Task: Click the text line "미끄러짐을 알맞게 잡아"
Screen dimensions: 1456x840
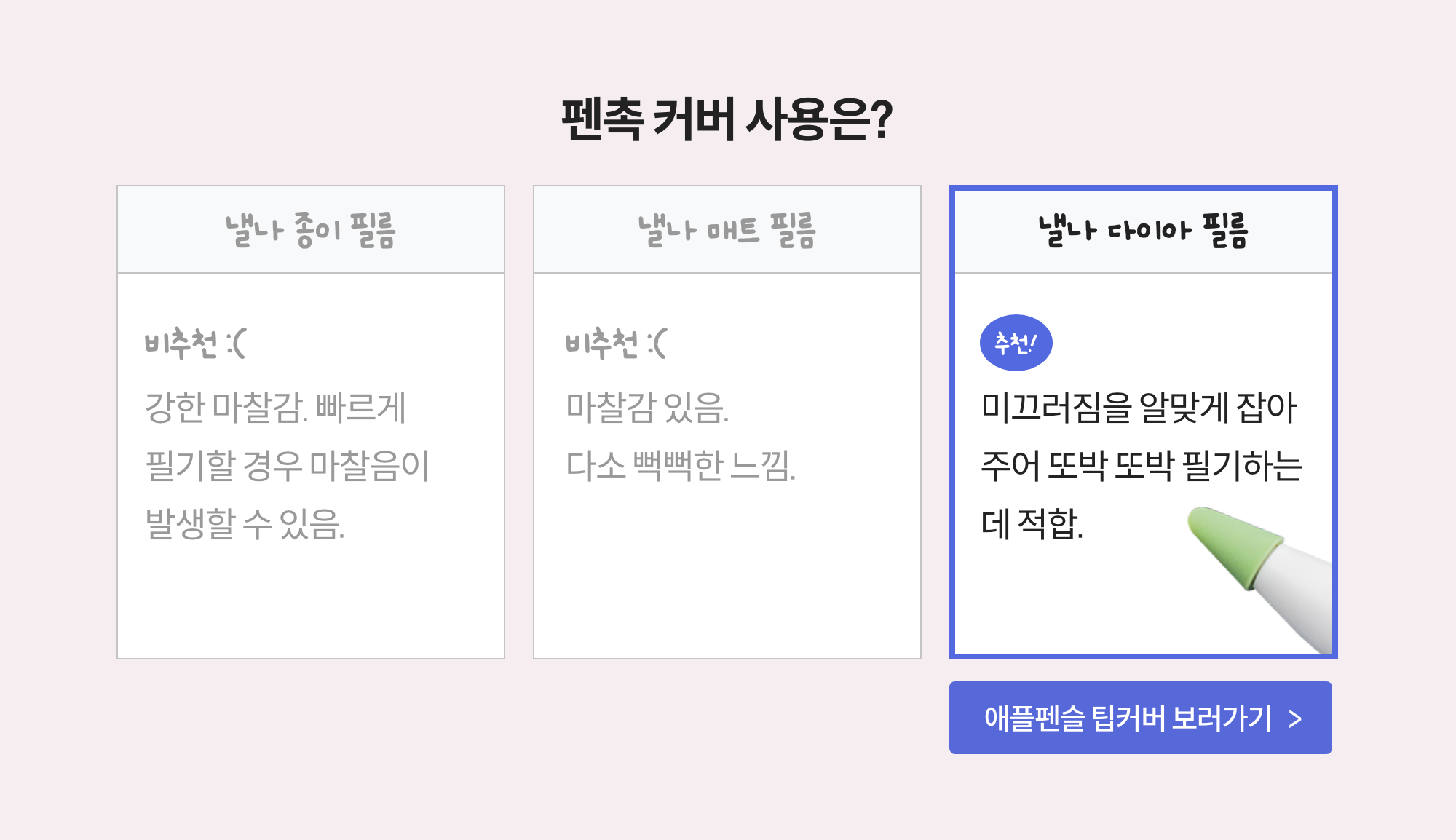Action: 1139,407
